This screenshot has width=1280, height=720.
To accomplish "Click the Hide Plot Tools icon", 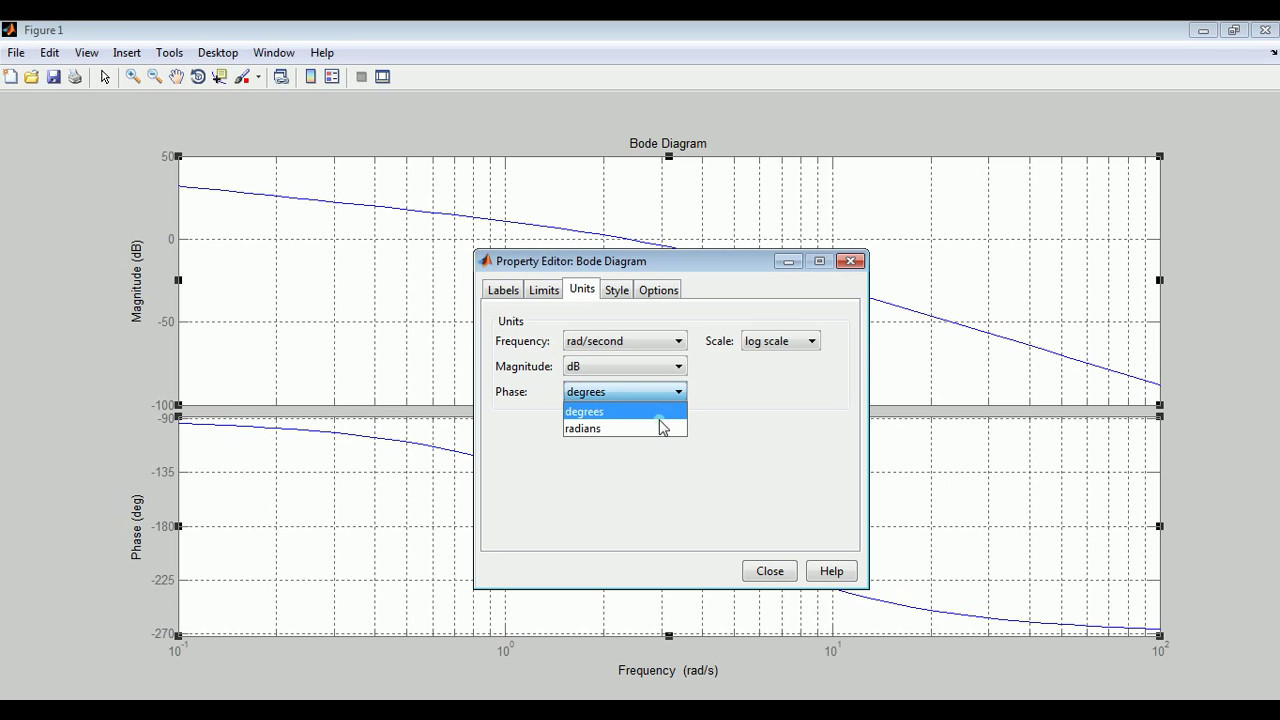I will [x=361, y=77].
